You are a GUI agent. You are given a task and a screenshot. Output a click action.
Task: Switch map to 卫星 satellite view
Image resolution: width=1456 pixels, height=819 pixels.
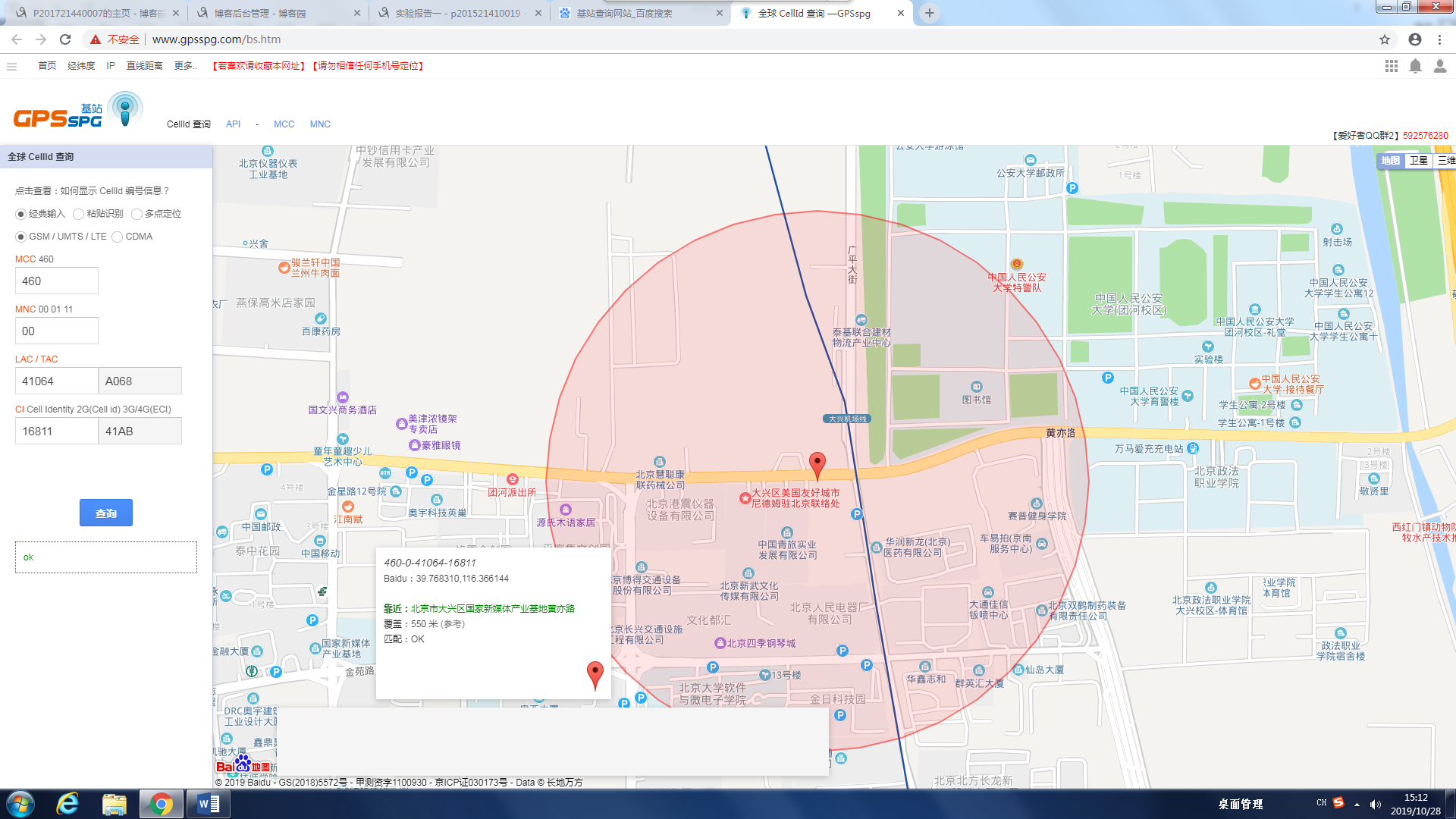pos(1418,160)
